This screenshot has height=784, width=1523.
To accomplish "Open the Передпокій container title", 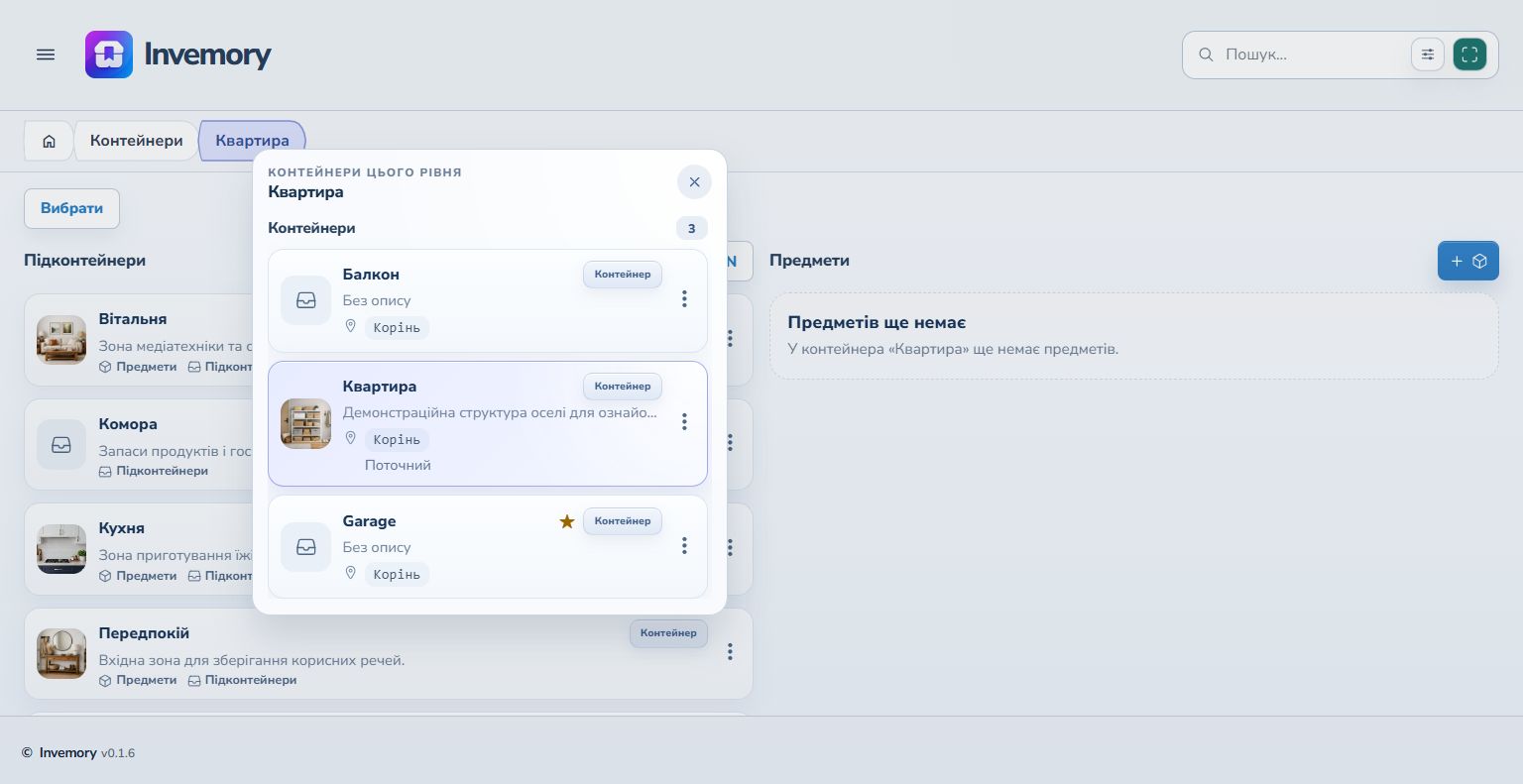I will [144, 633].
